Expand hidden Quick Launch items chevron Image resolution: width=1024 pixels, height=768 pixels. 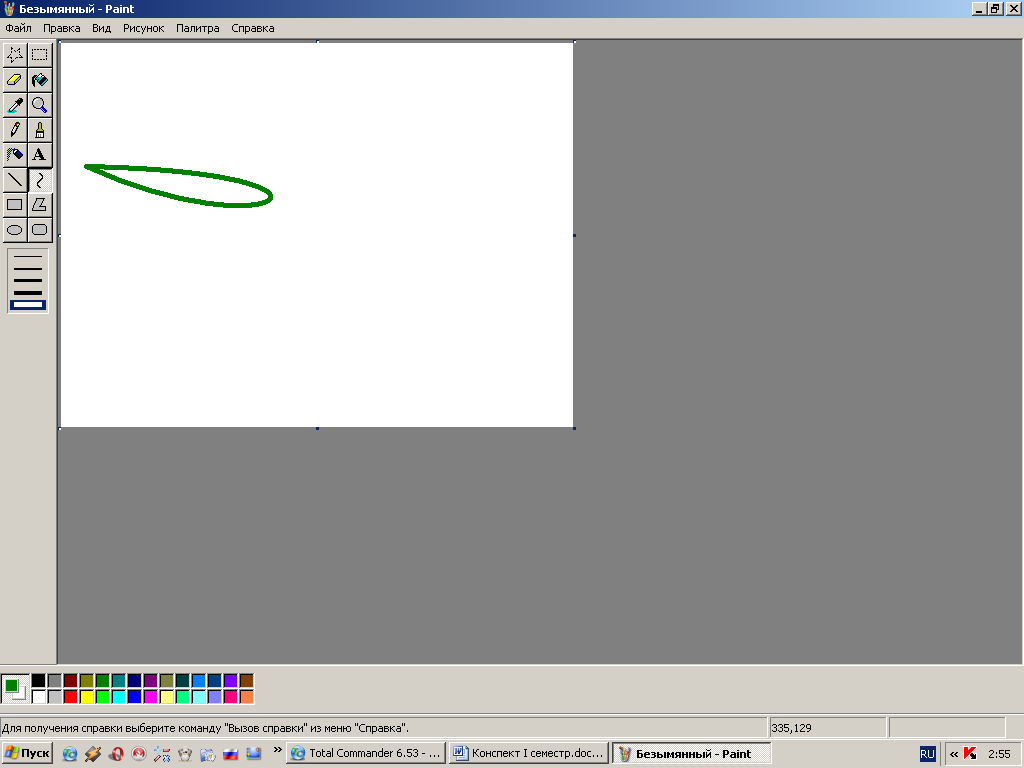(x=277, y=750)
